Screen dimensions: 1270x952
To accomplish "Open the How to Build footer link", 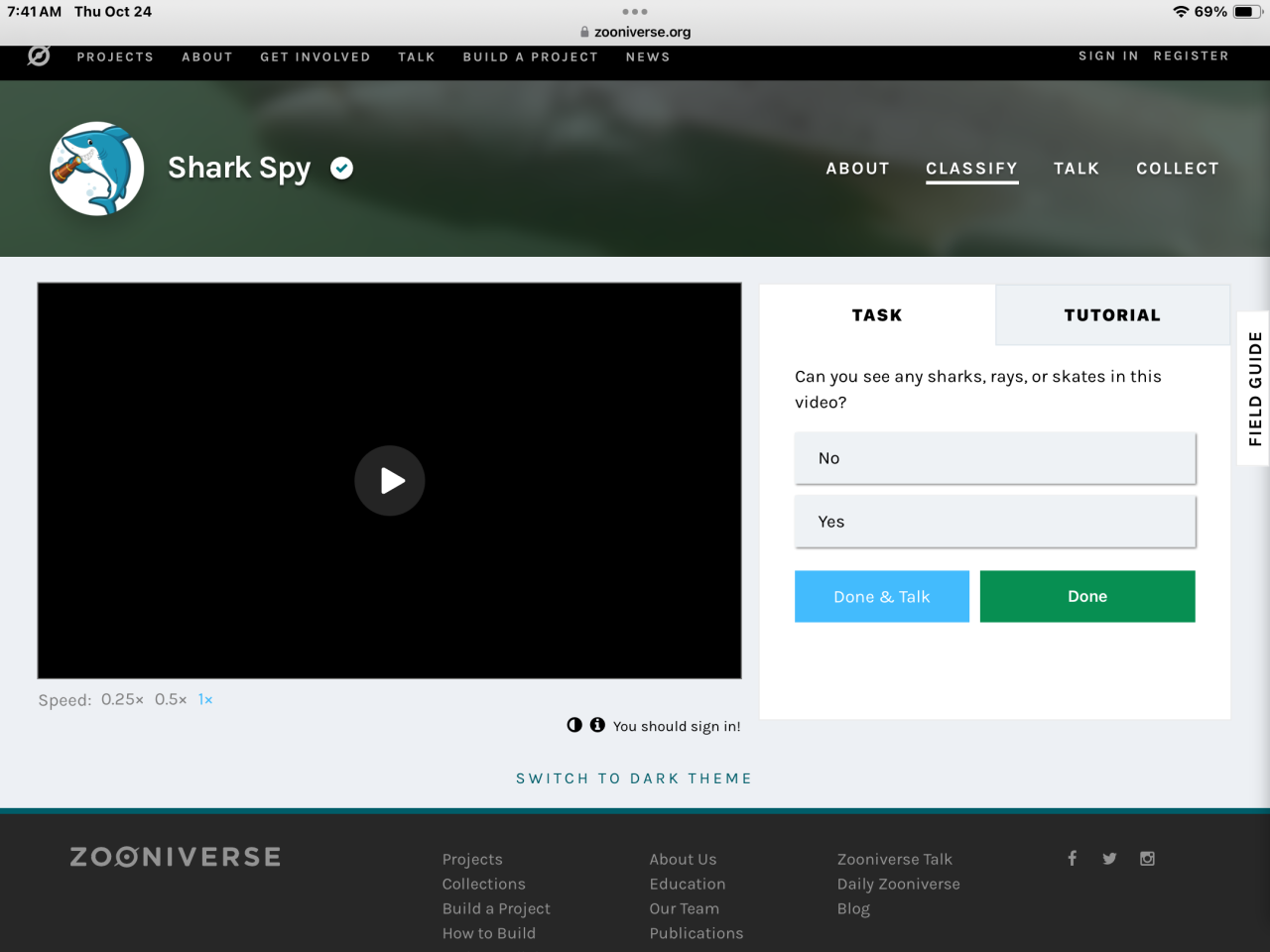I will [x=489, y=933].
